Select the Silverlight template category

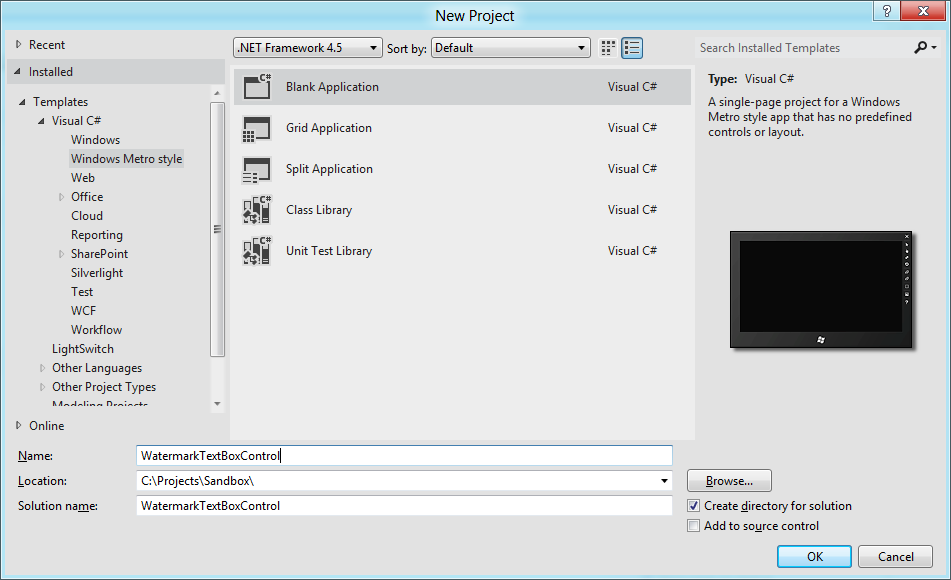(97, 273)
